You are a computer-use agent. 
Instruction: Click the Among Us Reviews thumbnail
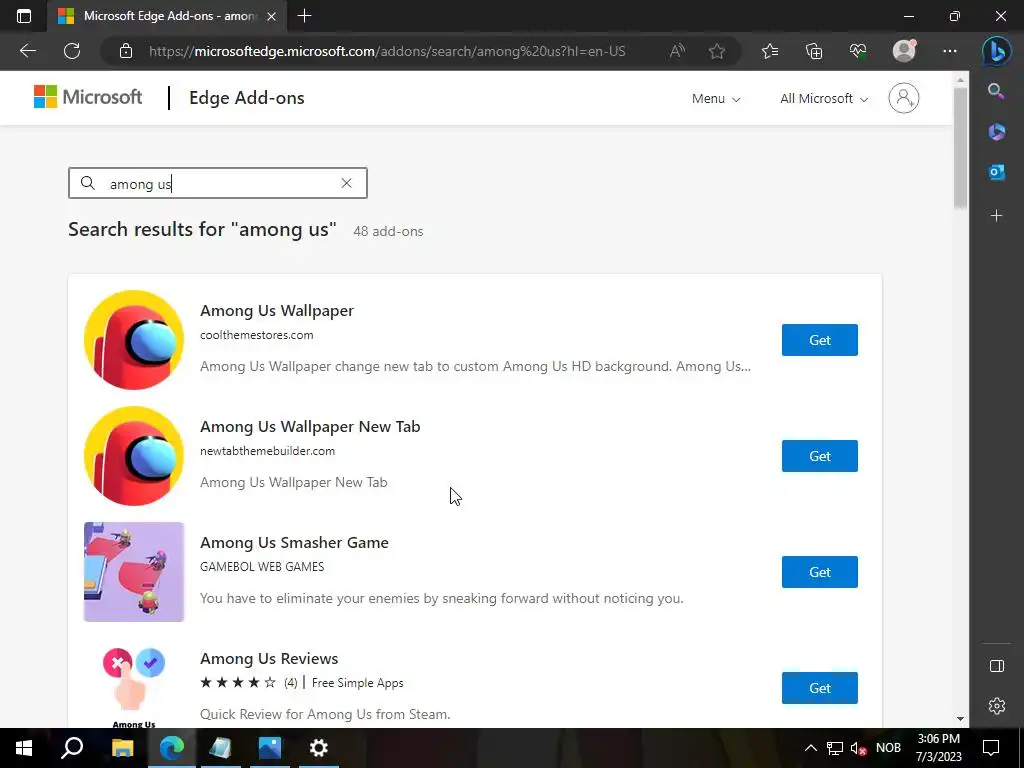click(134, 685)
